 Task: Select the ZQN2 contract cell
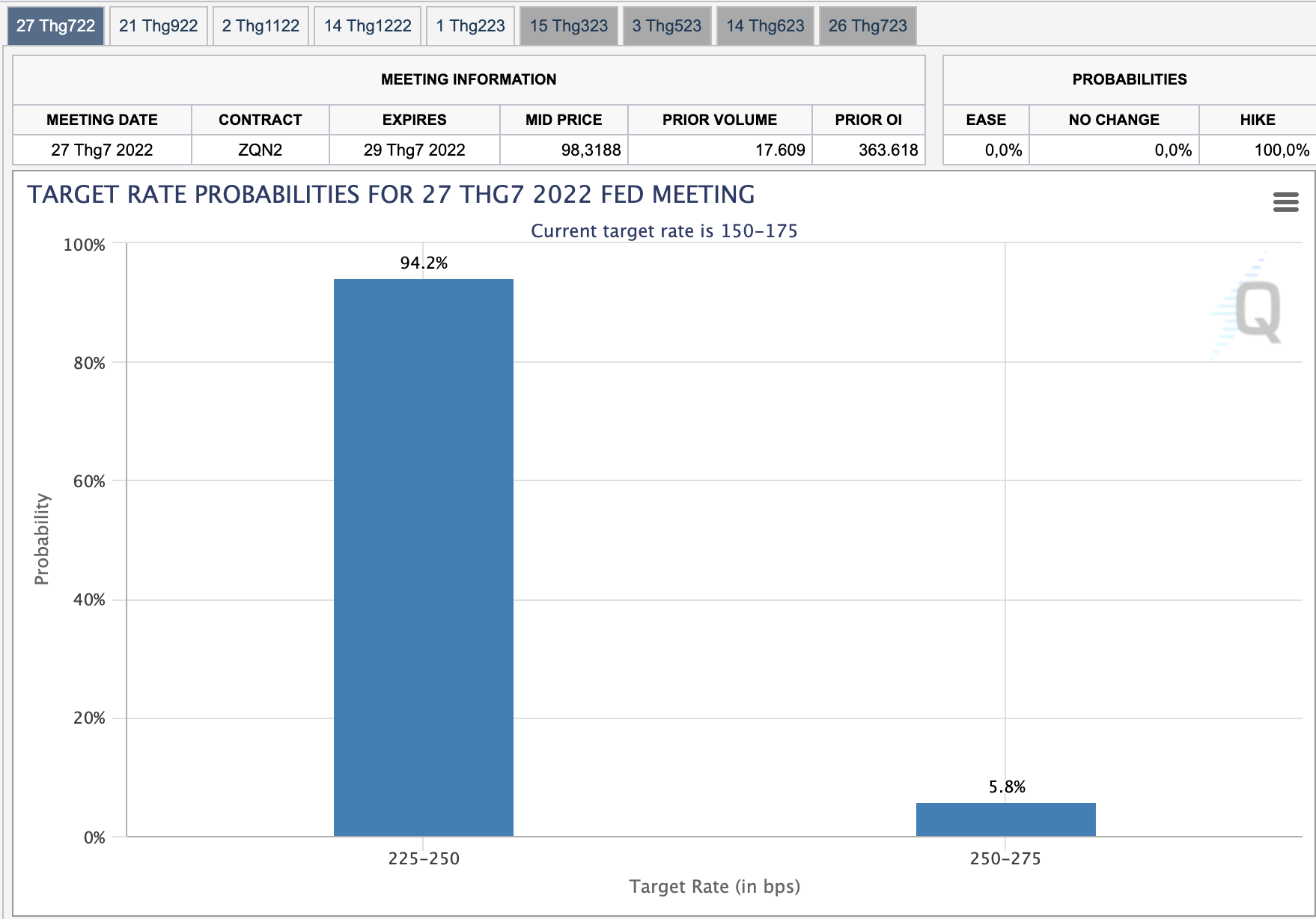pyautogui.click(x=260, y=150)
